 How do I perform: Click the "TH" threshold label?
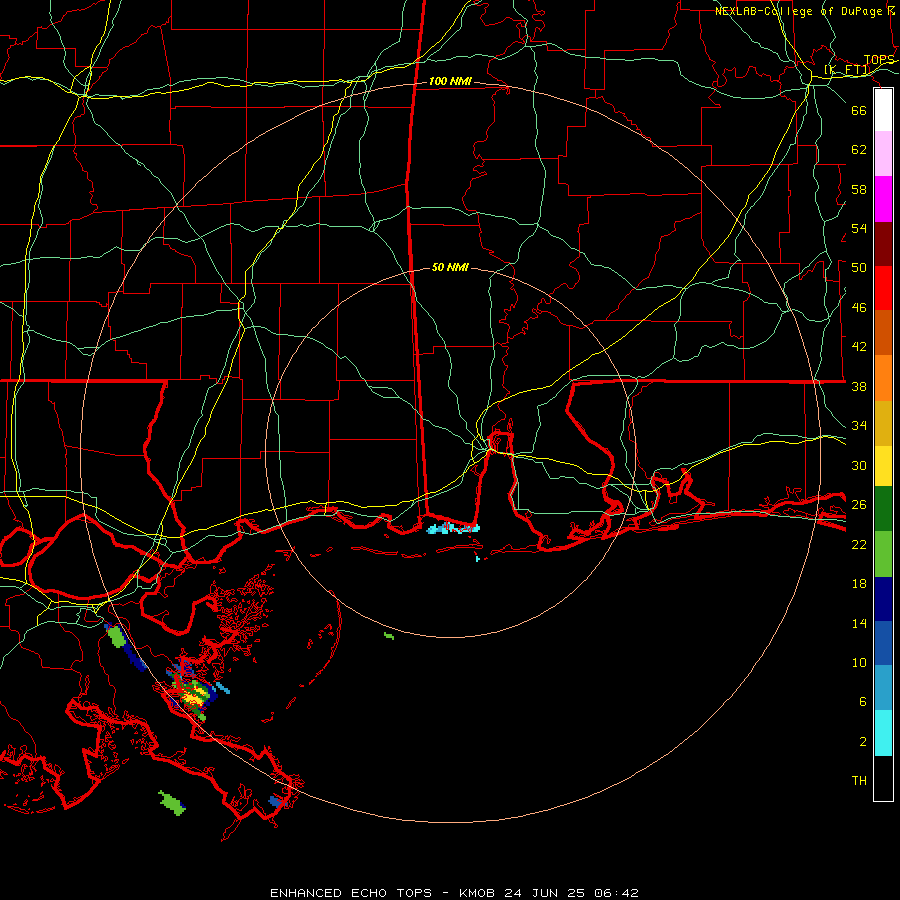[x=859, y=781]
